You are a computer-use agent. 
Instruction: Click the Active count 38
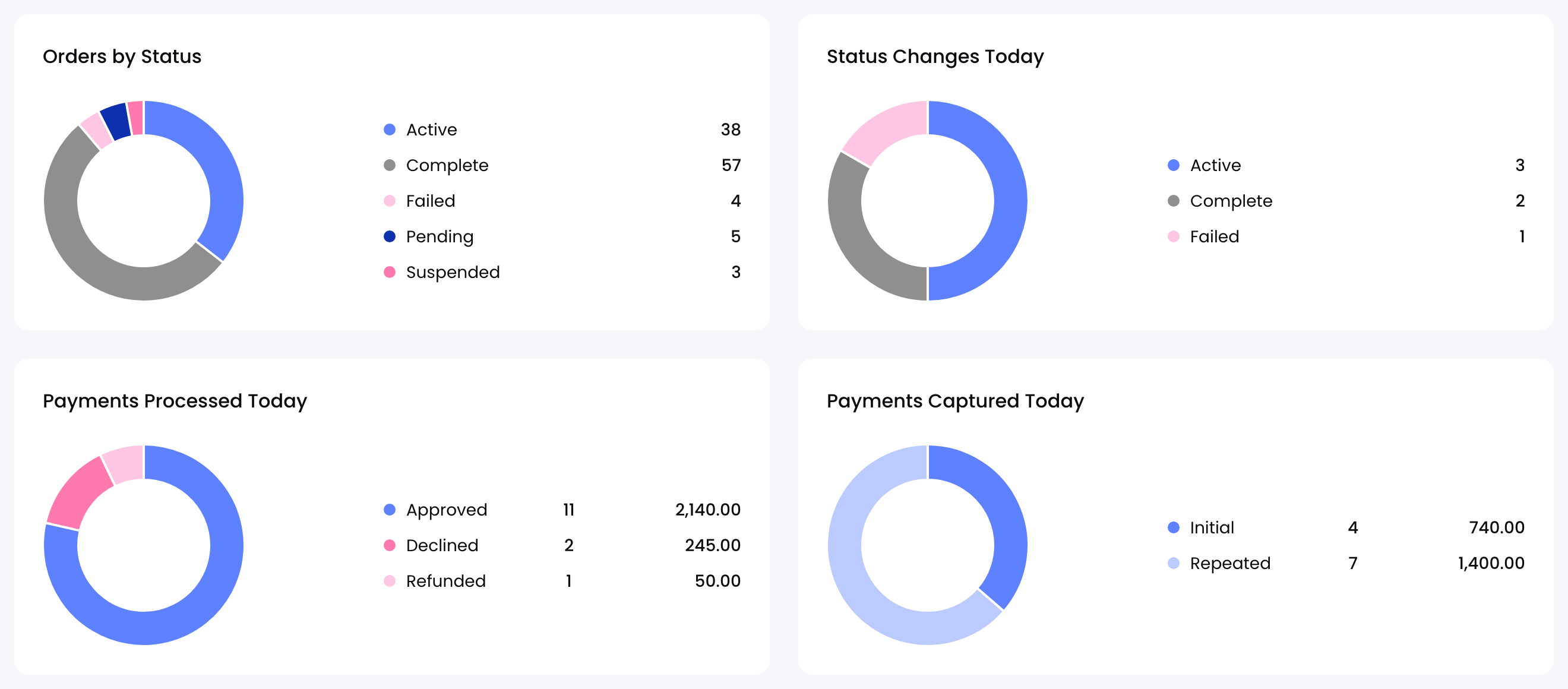pyautogui.click(x=731, y=129)
